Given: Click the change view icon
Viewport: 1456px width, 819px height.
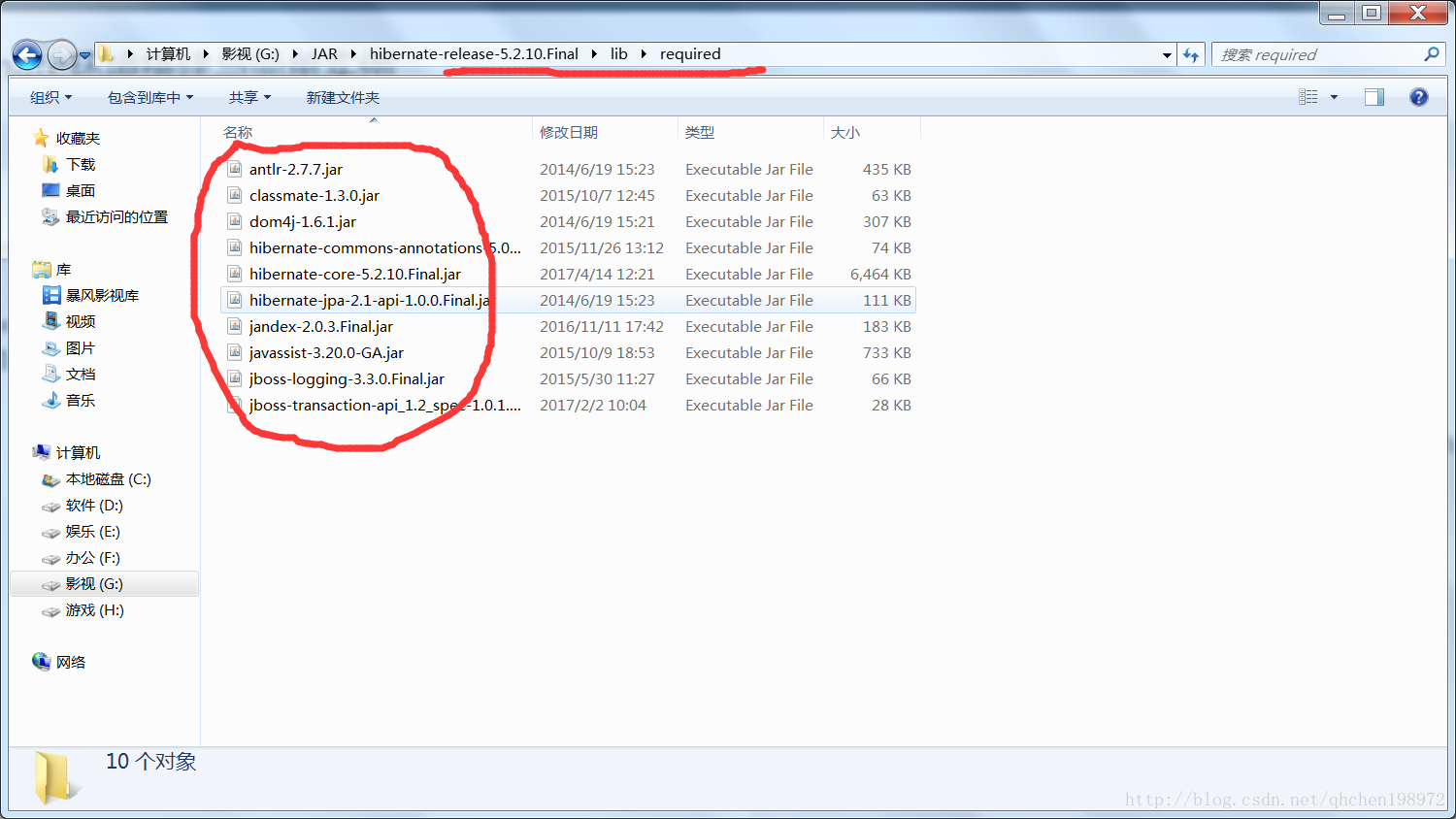Looking at the screenshot, I should pos(1308,97).
